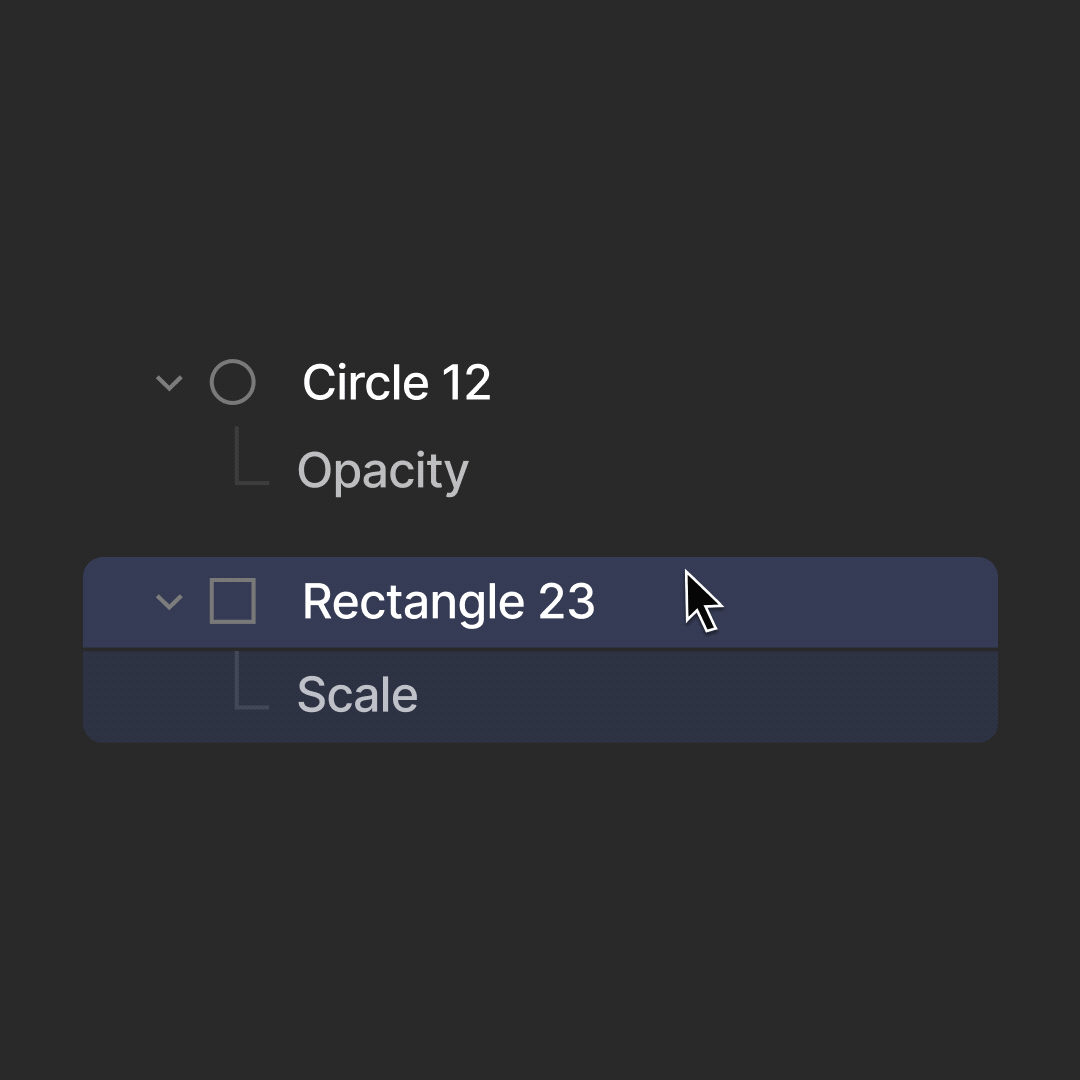Screen dimensions: 1080x1080
Task: Click indent space left of Scale connector
Action: pyautogui.click(x=158, y=696)
